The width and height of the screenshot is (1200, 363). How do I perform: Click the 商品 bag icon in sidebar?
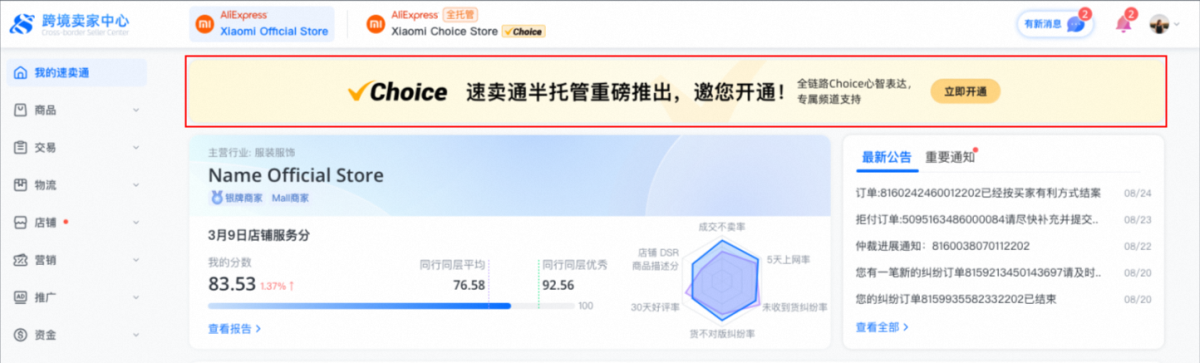(21, 110)
